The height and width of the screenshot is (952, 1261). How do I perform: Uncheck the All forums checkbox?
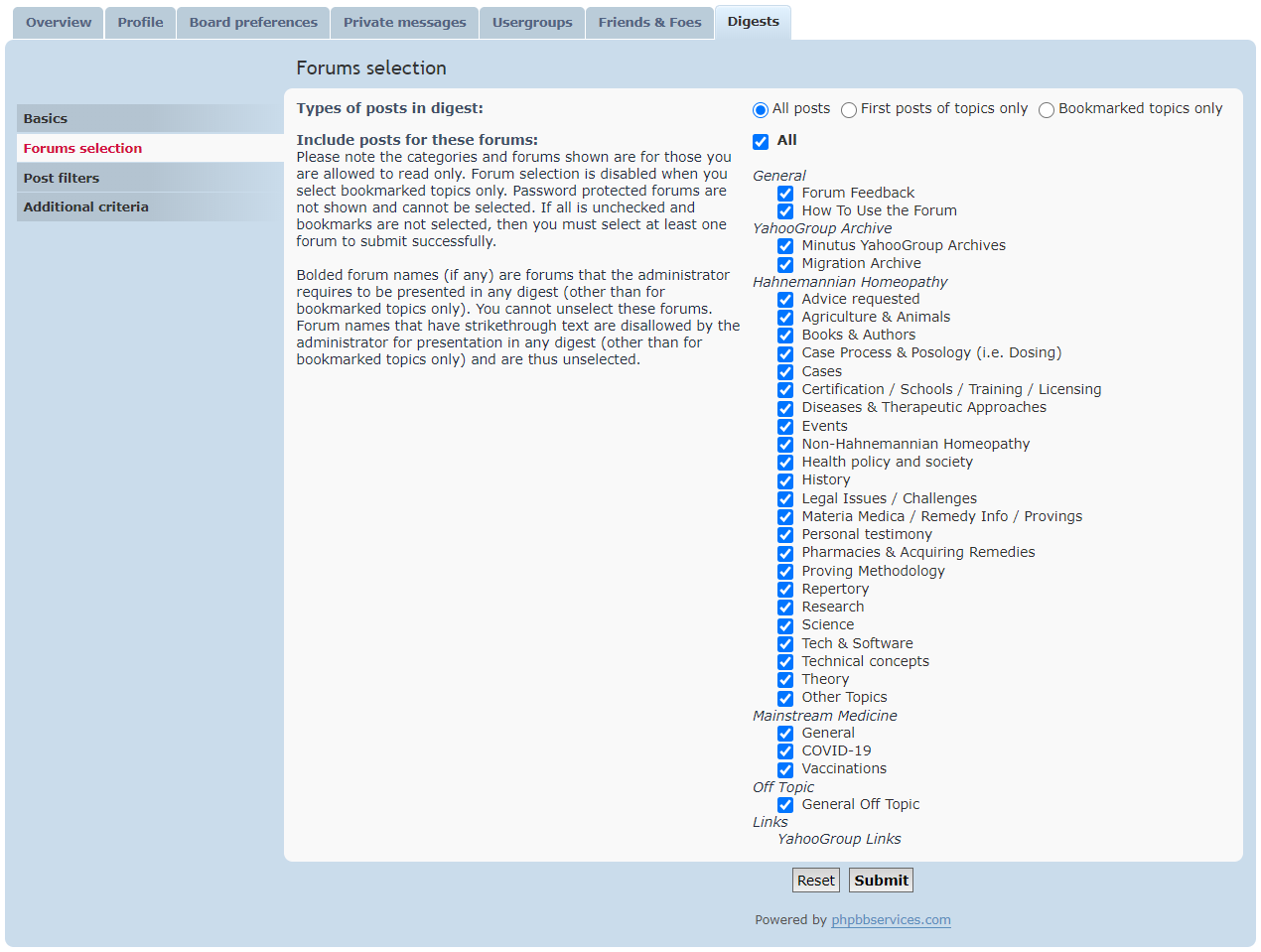(x=761, y=142)
